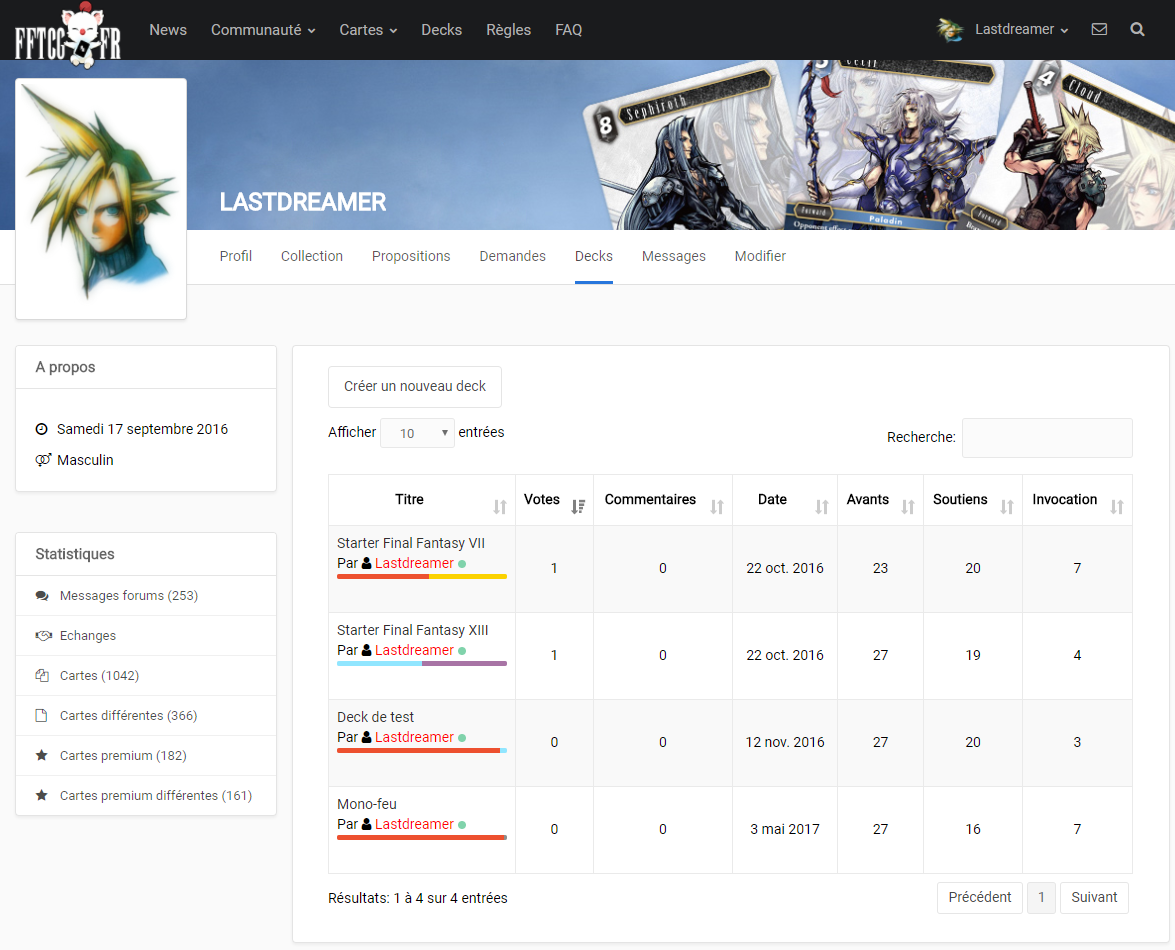
Task: Open Messages forums (253) statistic
Action: pos(129,596)
